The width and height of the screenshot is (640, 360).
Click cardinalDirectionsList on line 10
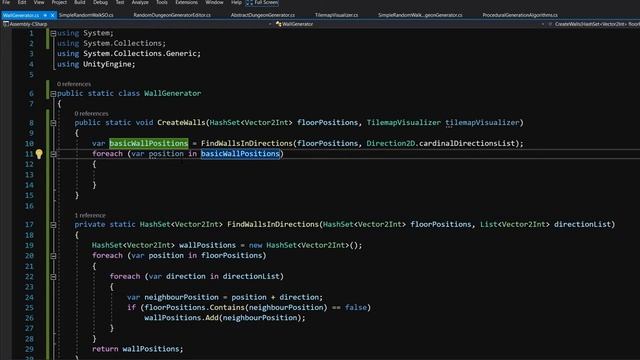(467, 143)
